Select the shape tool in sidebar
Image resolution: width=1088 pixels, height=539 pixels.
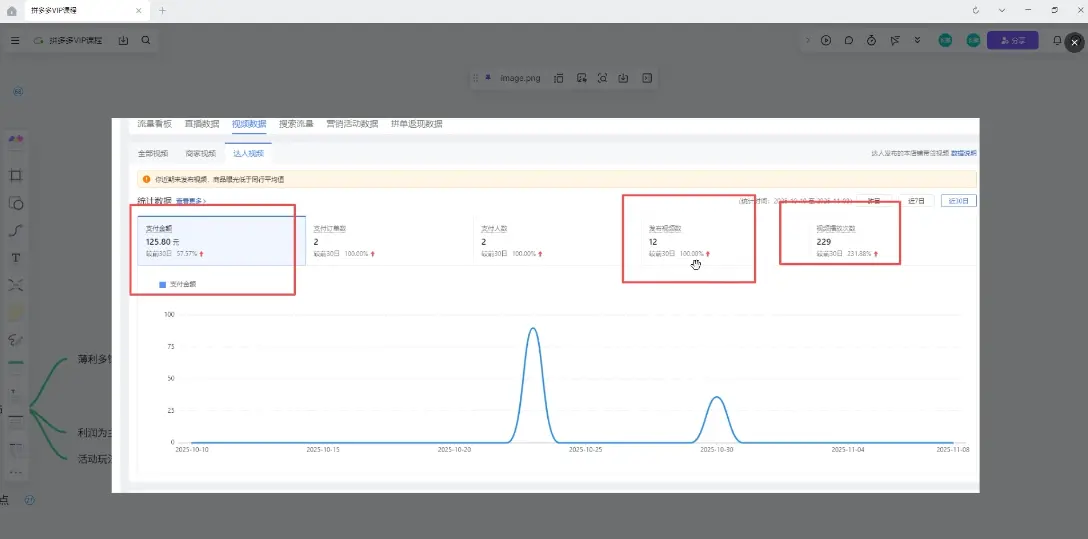(16, 203)
